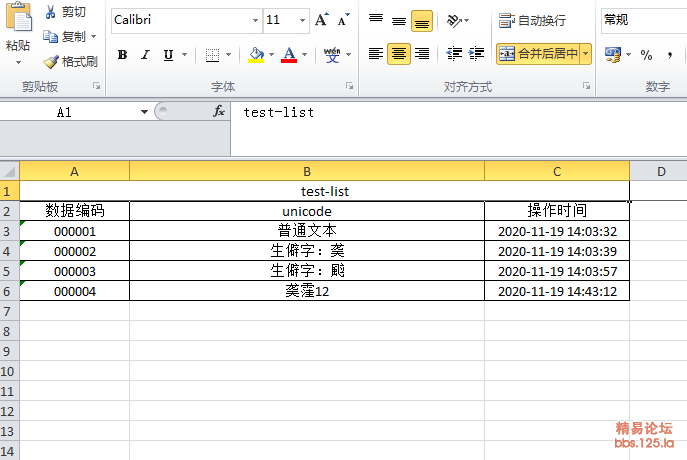Screen dimensions: 687x460
Task: Click the yellow Fill Color bucket
Action: (256, 55)
